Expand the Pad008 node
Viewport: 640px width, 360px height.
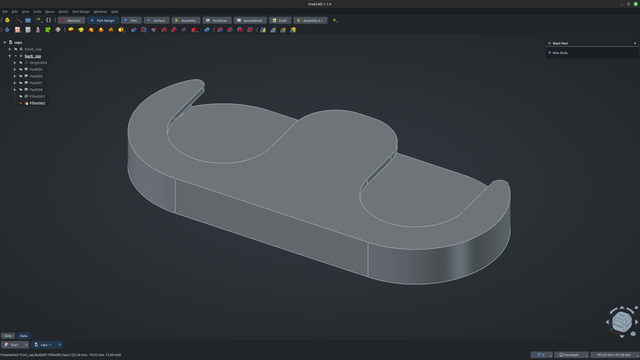point(15,89)
